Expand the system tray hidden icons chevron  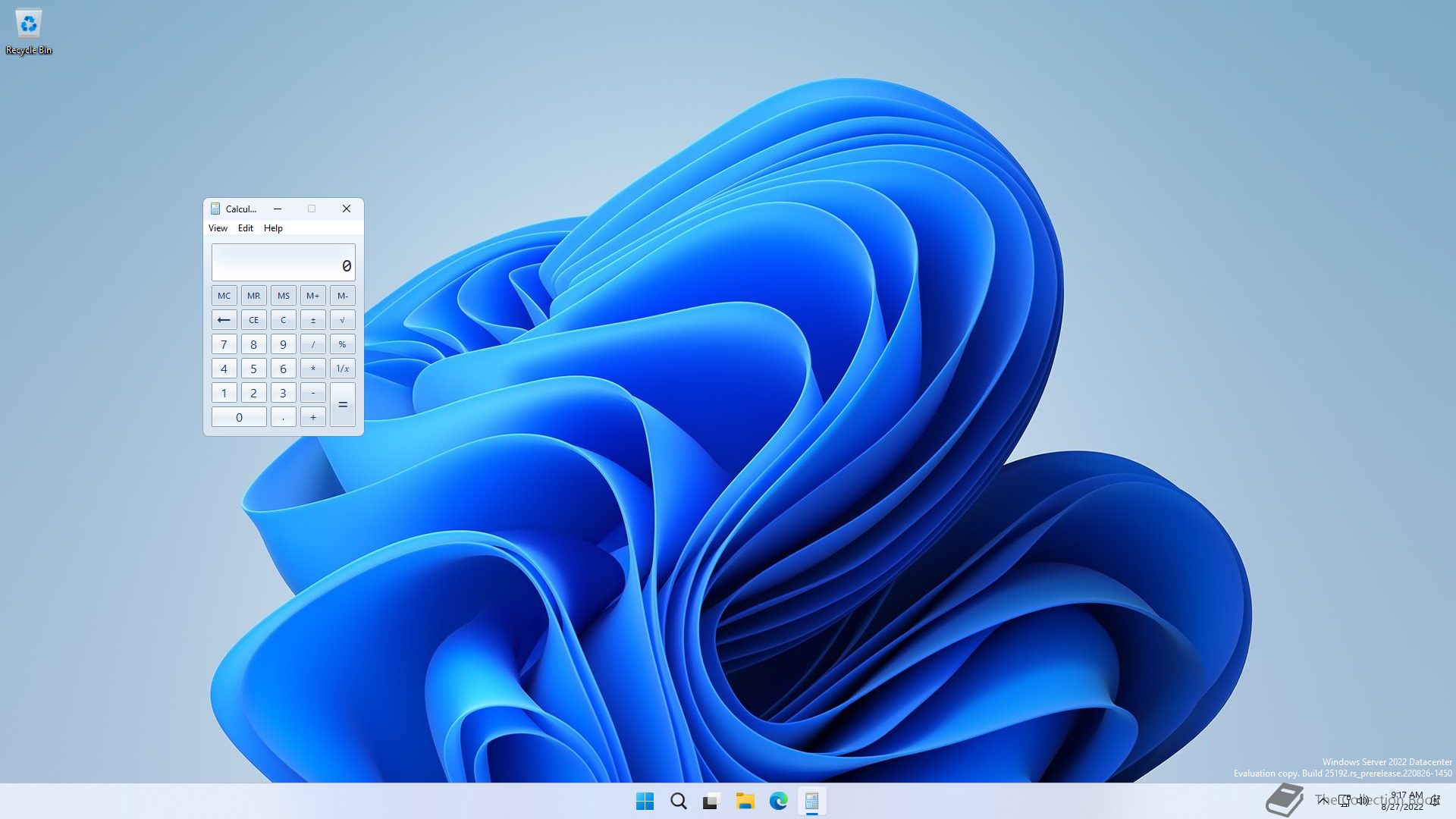coord(1323,800)
